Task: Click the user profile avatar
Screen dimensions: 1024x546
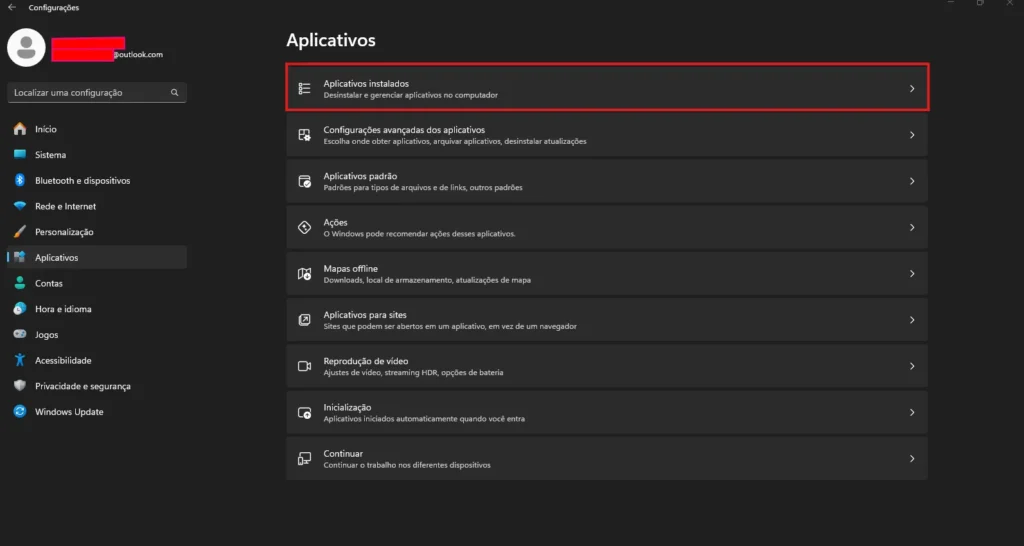Action: [26, 47]
